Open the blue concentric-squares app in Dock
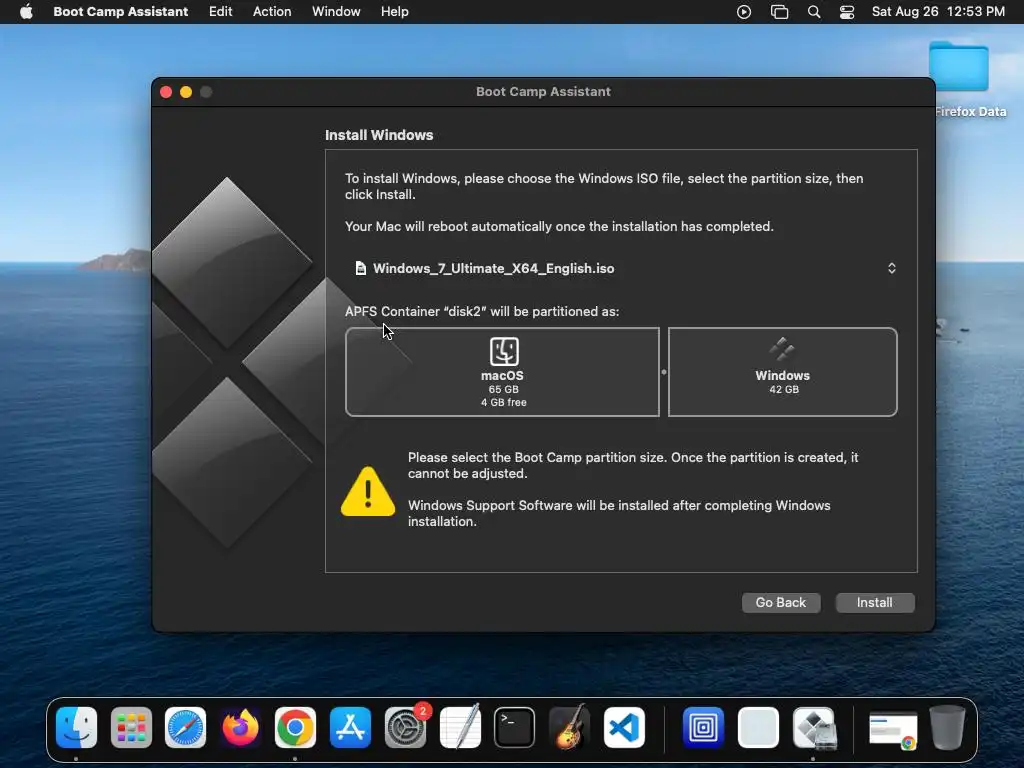Screen dimensions: 1024x768 [x=703, y=728]
